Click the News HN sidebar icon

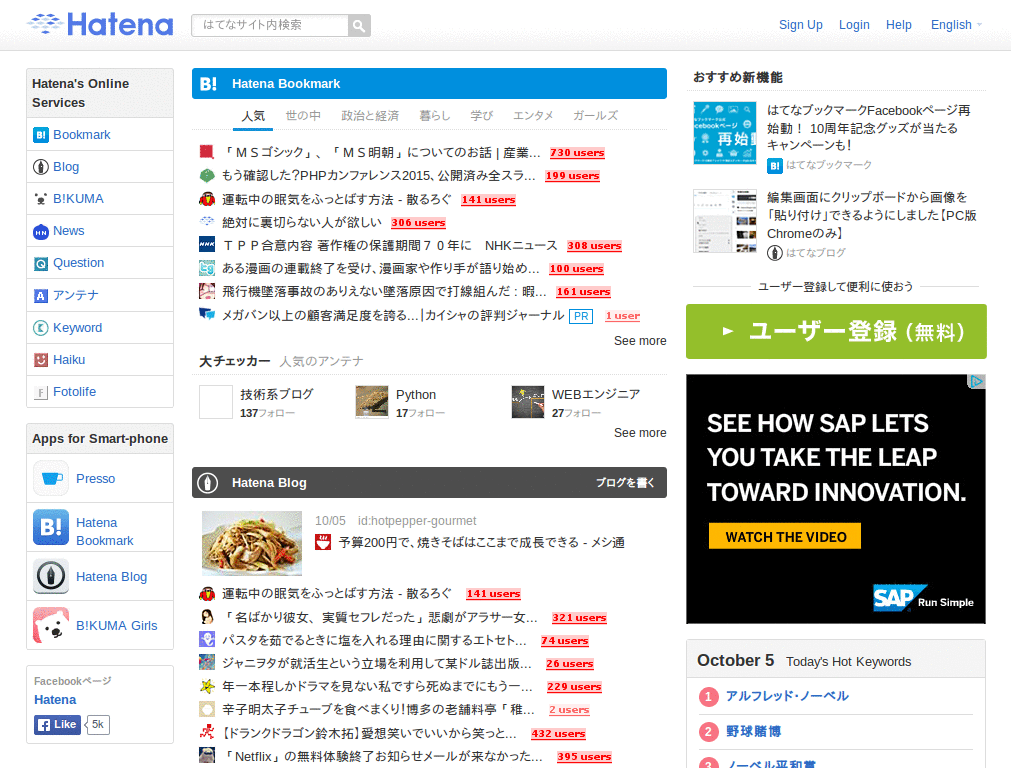click(40, 231)
